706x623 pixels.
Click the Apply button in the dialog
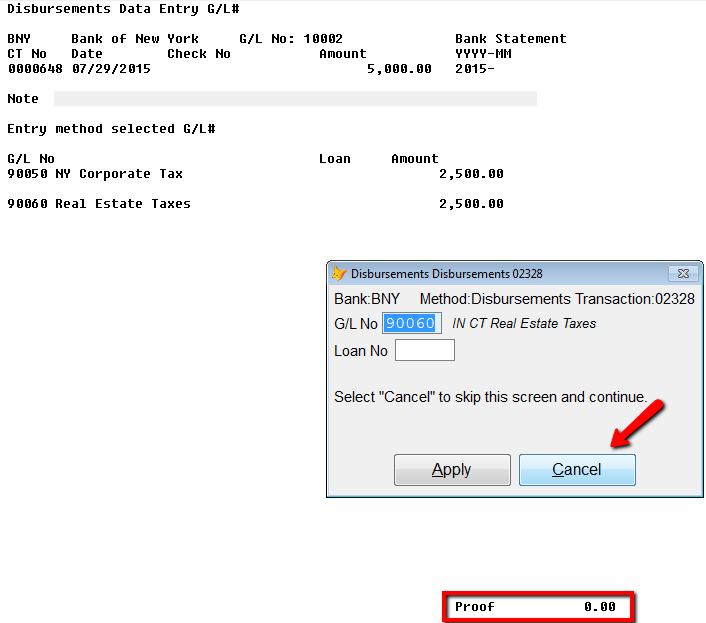click(x=452, y=470)
